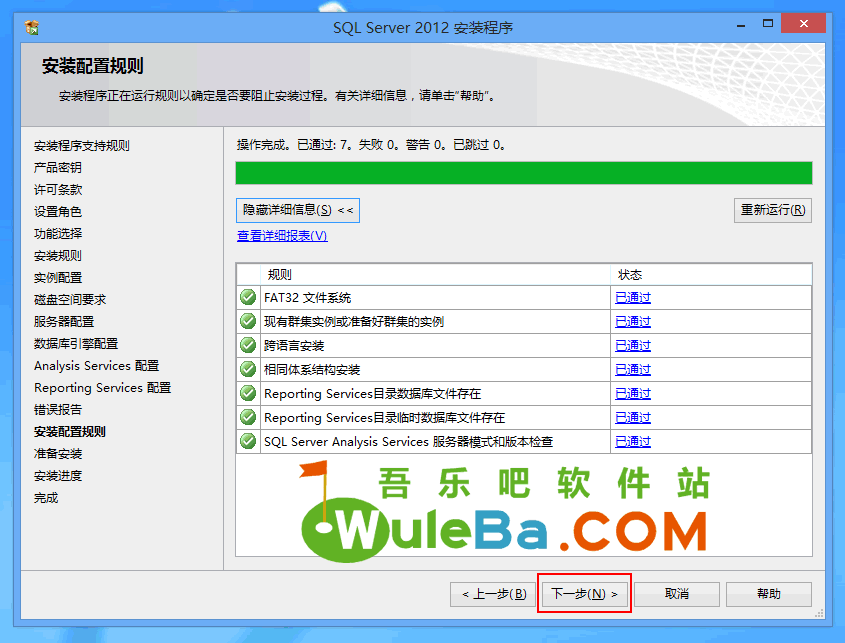Select 服务器配置 step in sidebar
The image size is (845, 643).
[64, 322]
